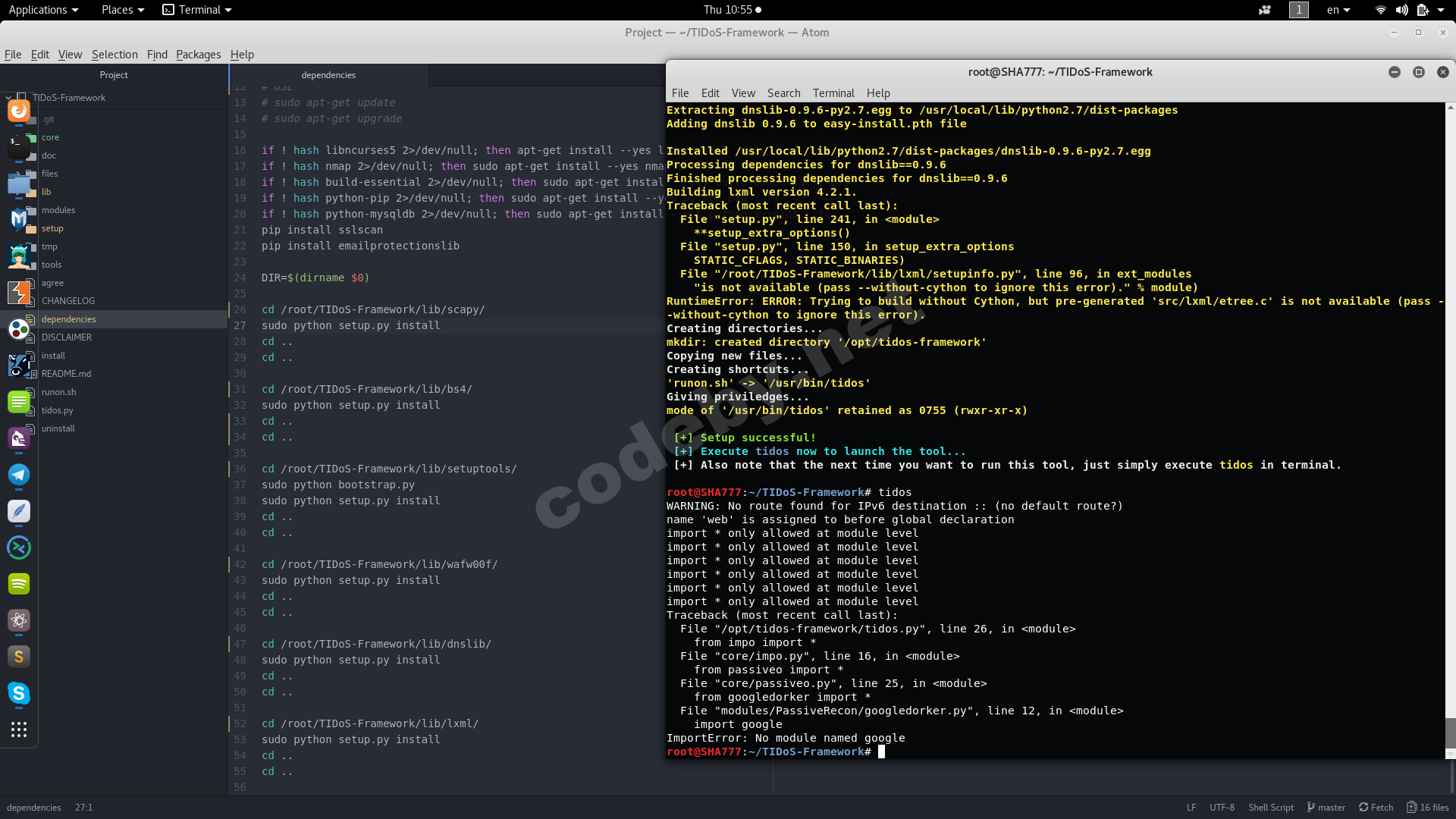Click the terminal vertical scrollbar thumb
This screenshot has width=1456, height=819.
[1450, 733]
